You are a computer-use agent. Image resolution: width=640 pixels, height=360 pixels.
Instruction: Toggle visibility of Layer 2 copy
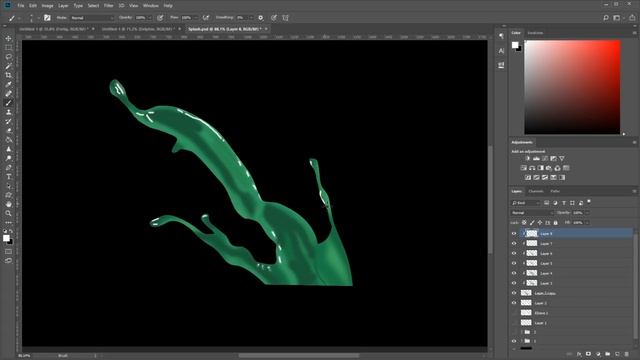coord(514,293)
